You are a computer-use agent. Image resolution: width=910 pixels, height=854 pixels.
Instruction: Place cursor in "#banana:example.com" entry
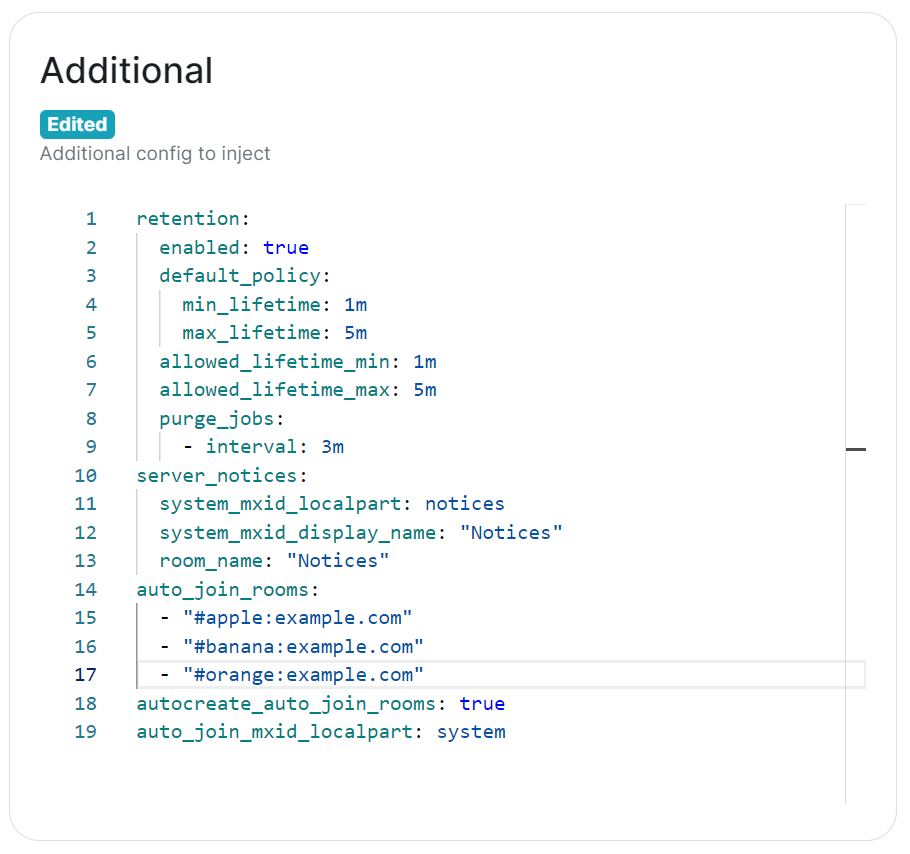303,646
